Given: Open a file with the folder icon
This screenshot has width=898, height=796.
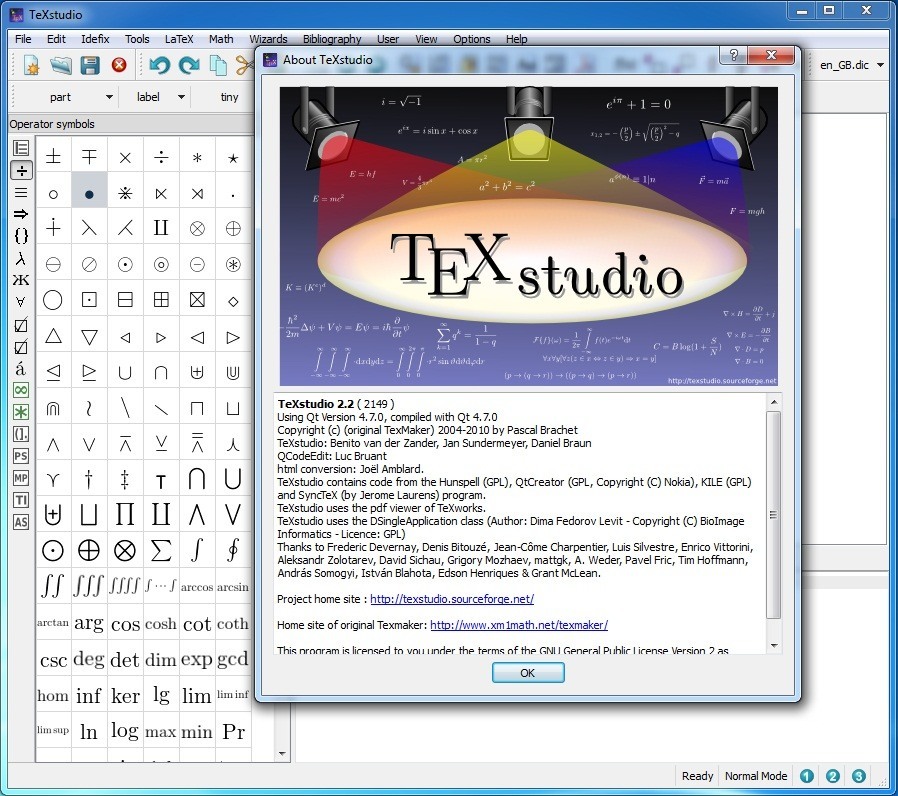Looking at the screenshot, I should coord(61,65).
